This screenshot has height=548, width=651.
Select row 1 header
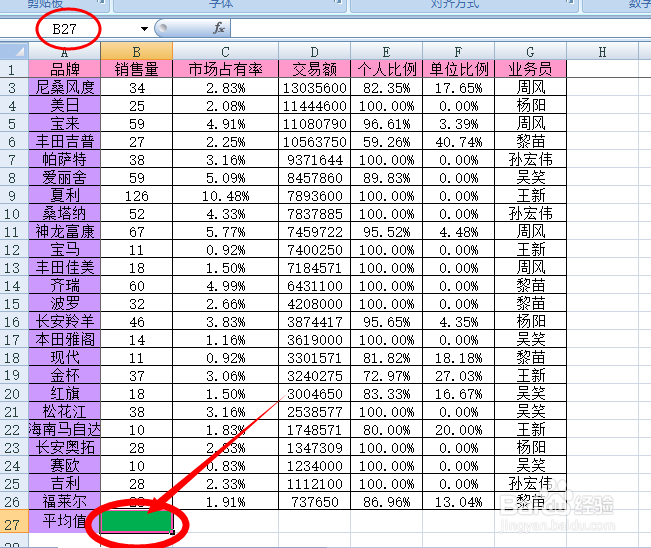click(x=14, y=69)
